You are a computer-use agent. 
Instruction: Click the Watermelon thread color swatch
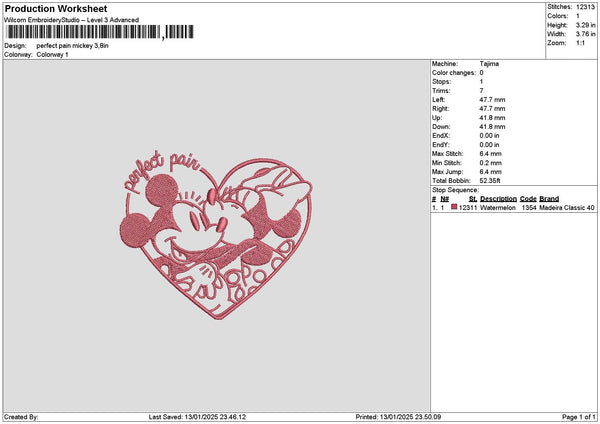454,207
